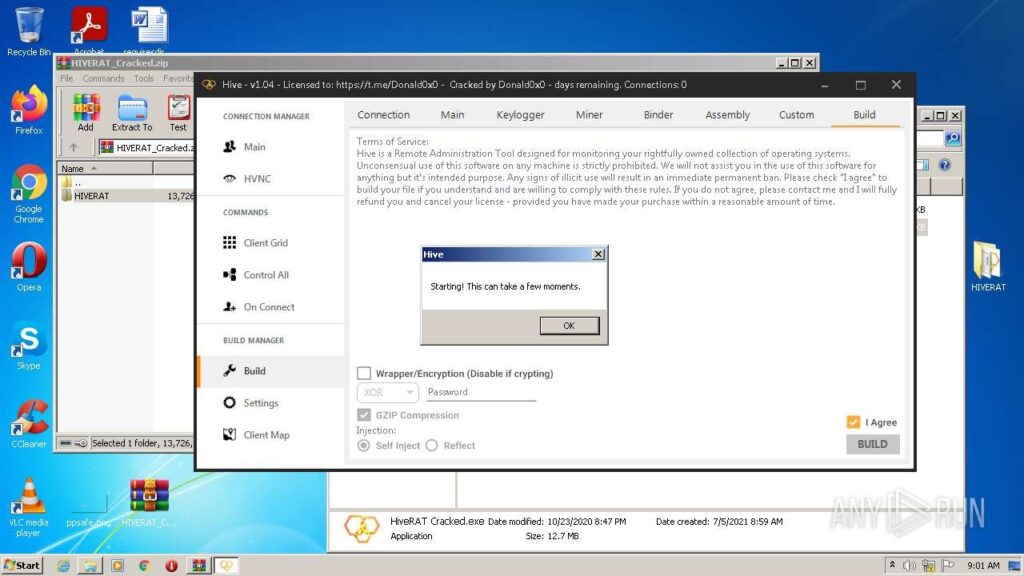Launch Google Chrome from desktop
This screenshot has height=576, width=1024.
pyautogui.click(x=29, y=194)
